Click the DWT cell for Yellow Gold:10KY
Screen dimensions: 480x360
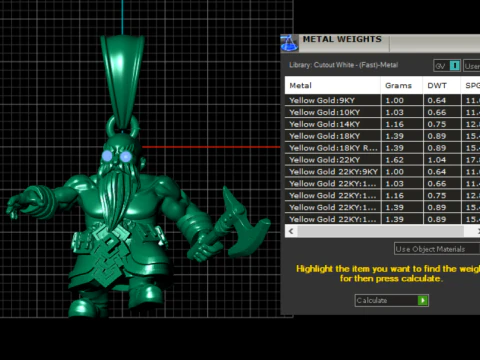442,112
